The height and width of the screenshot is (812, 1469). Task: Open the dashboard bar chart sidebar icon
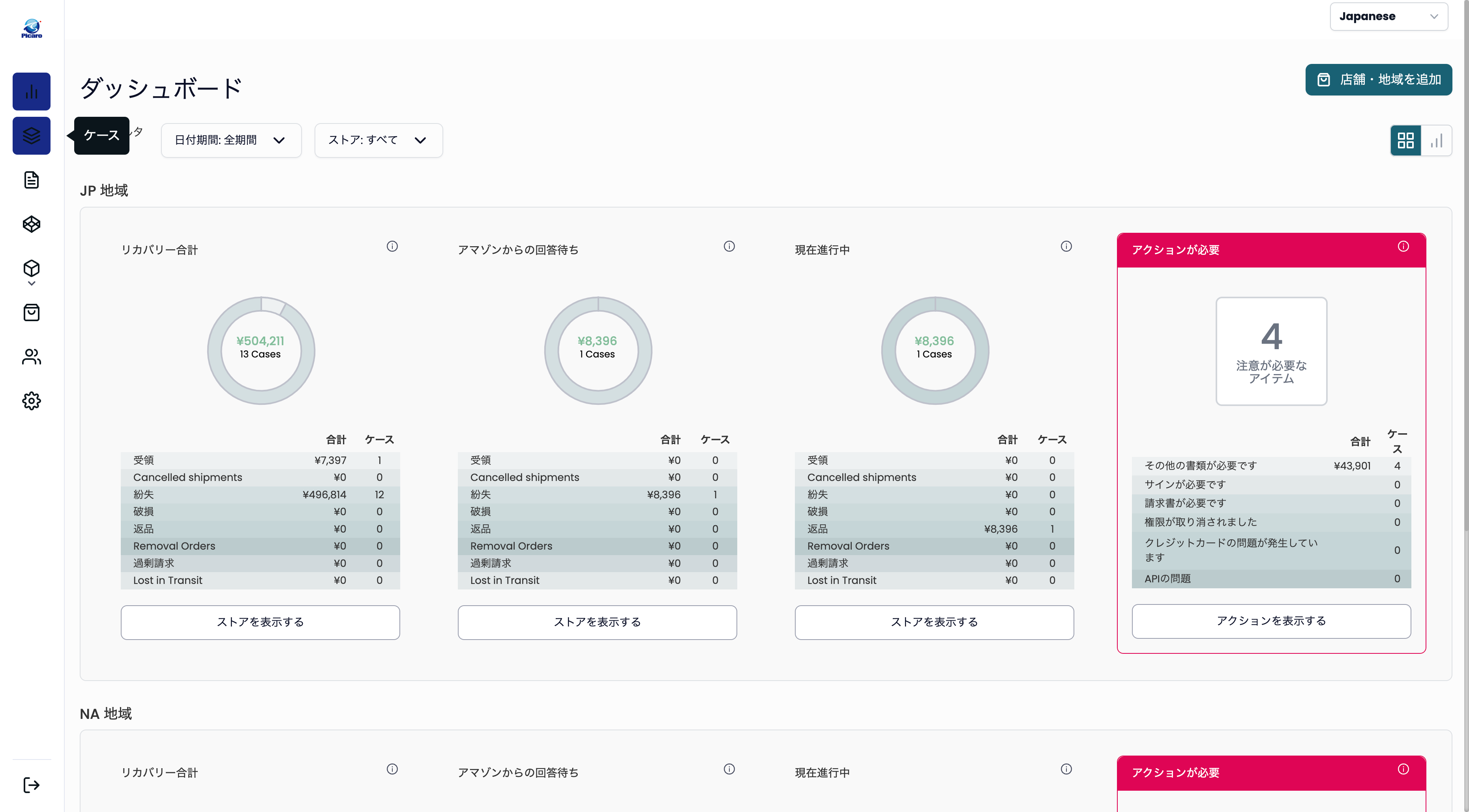(31, 91)
